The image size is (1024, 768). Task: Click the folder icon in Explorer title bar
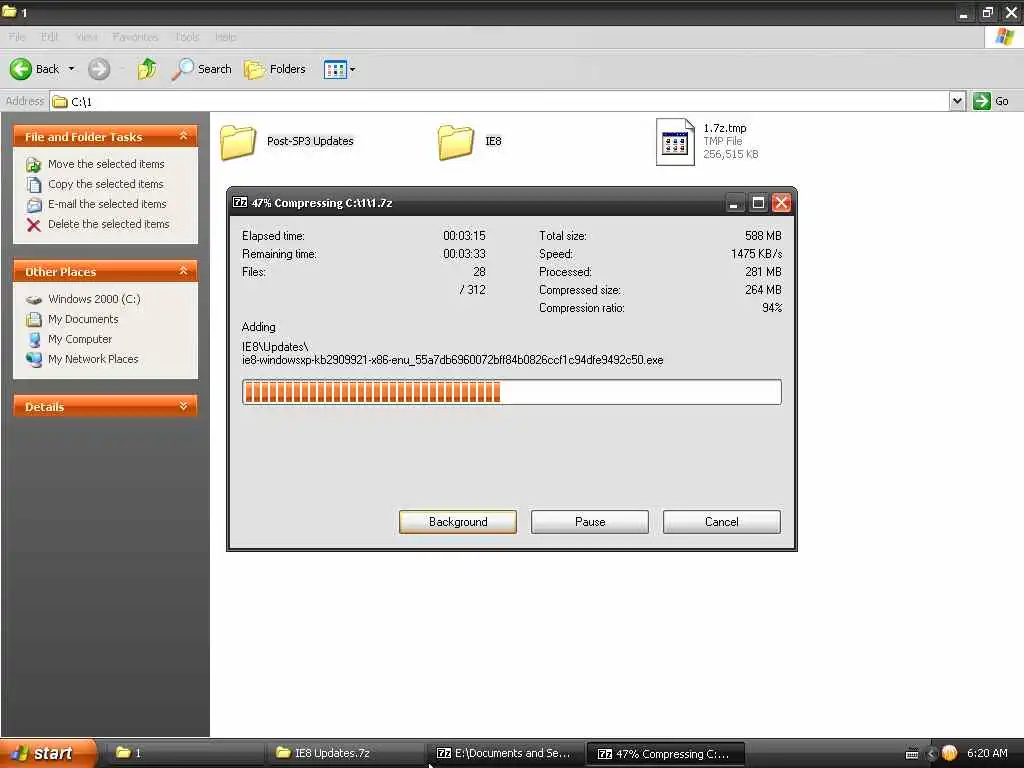[x=9, y=11]
